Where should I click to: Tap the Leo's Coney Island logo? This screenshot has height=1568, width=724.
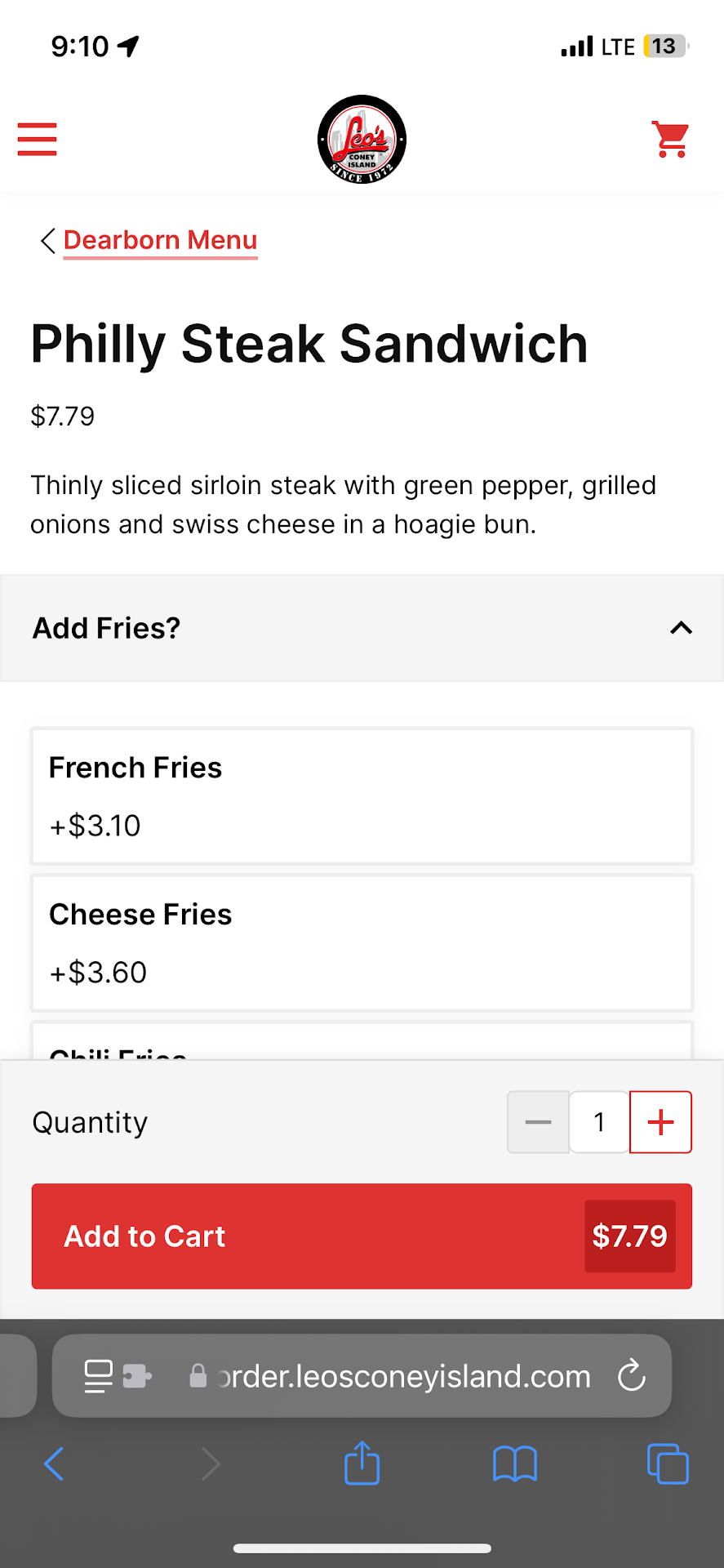pos(362,140)
